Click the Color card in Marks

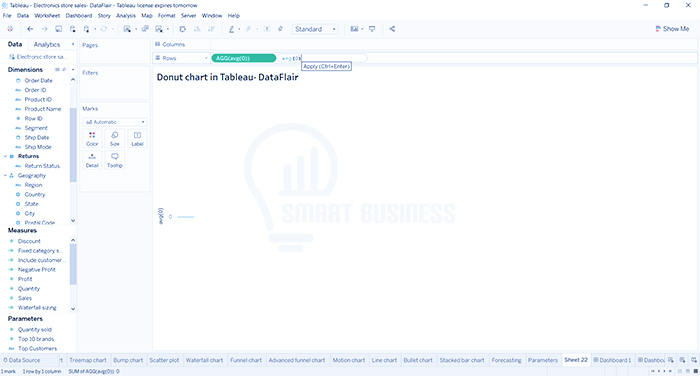coord(92,138)
